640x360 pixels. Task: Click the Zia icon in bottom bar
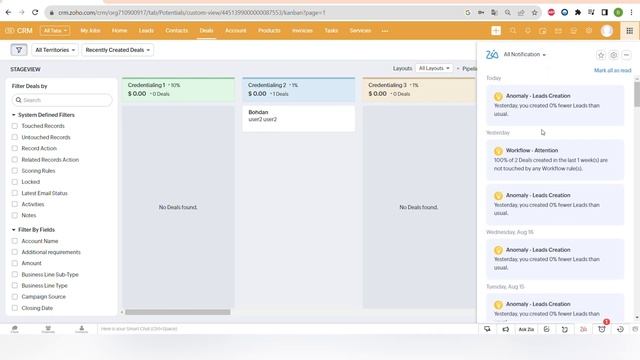[x=583, y=329]
